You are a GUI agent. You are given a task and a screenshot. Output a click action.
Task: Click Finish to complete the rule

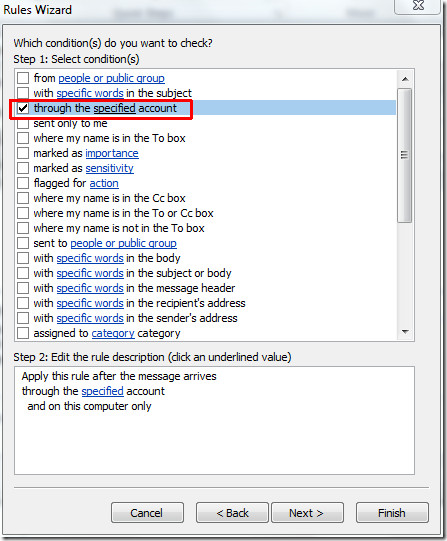click(x=392, y=513)
